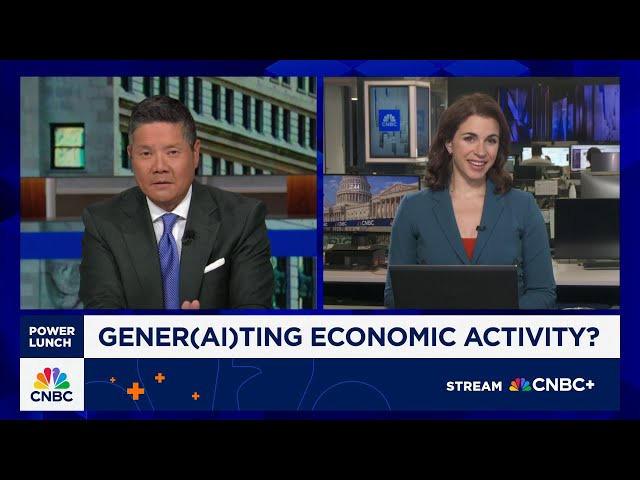Click the male anchor's video feed

click(168, 193)
